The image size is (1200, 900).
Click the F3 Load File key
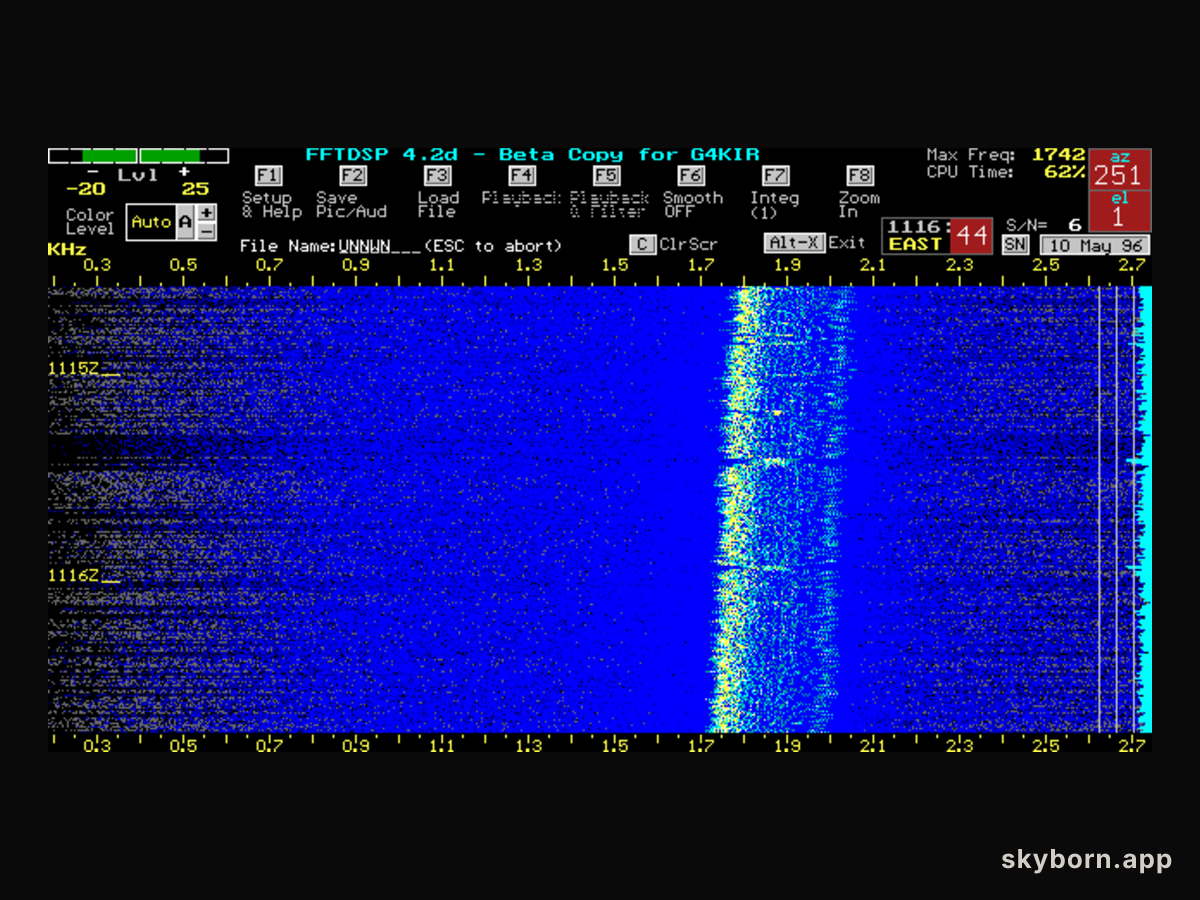click(436, 176)
